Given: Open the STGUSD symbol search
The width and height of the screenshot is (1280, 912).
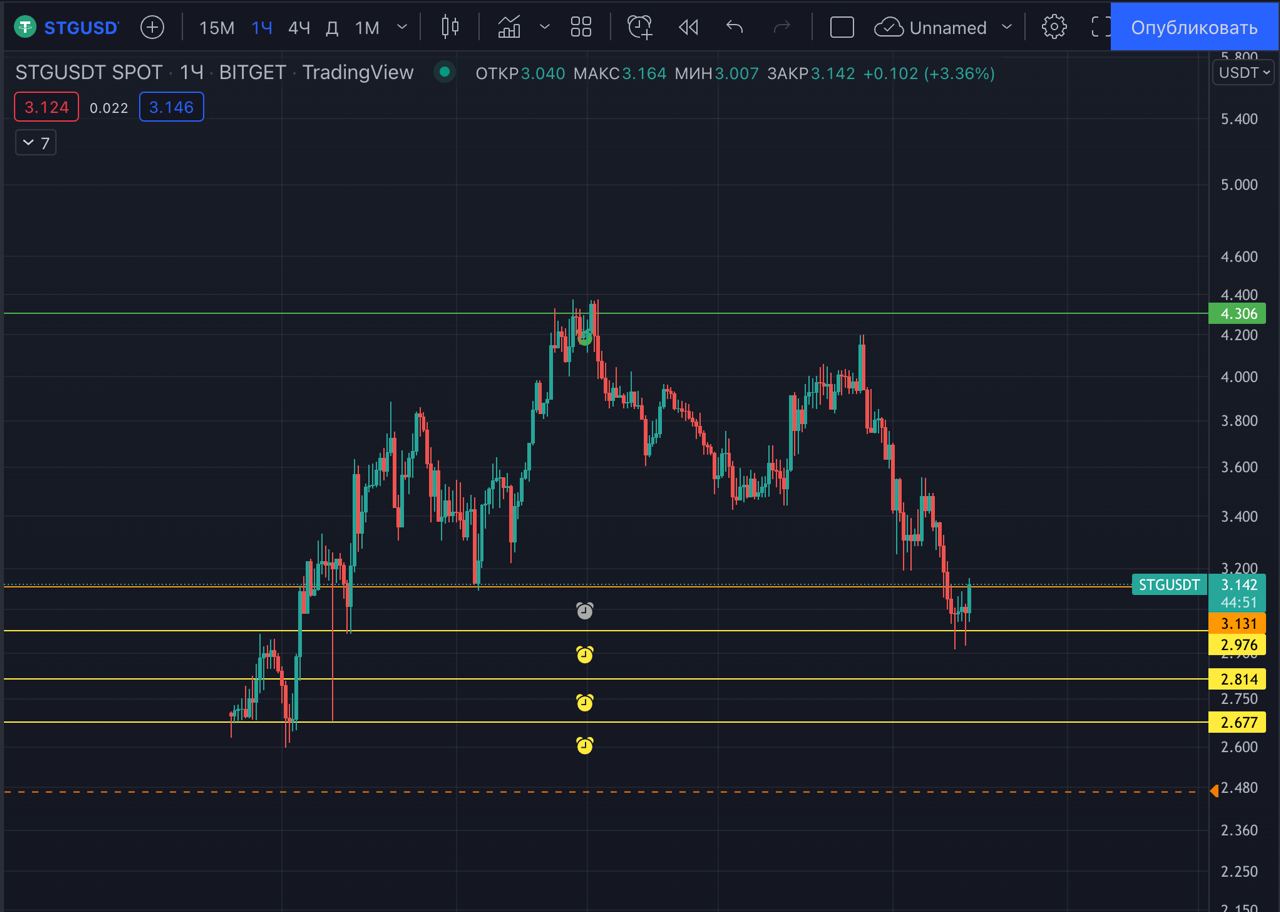Looking at the screenshot, I should tap(67, 27).
